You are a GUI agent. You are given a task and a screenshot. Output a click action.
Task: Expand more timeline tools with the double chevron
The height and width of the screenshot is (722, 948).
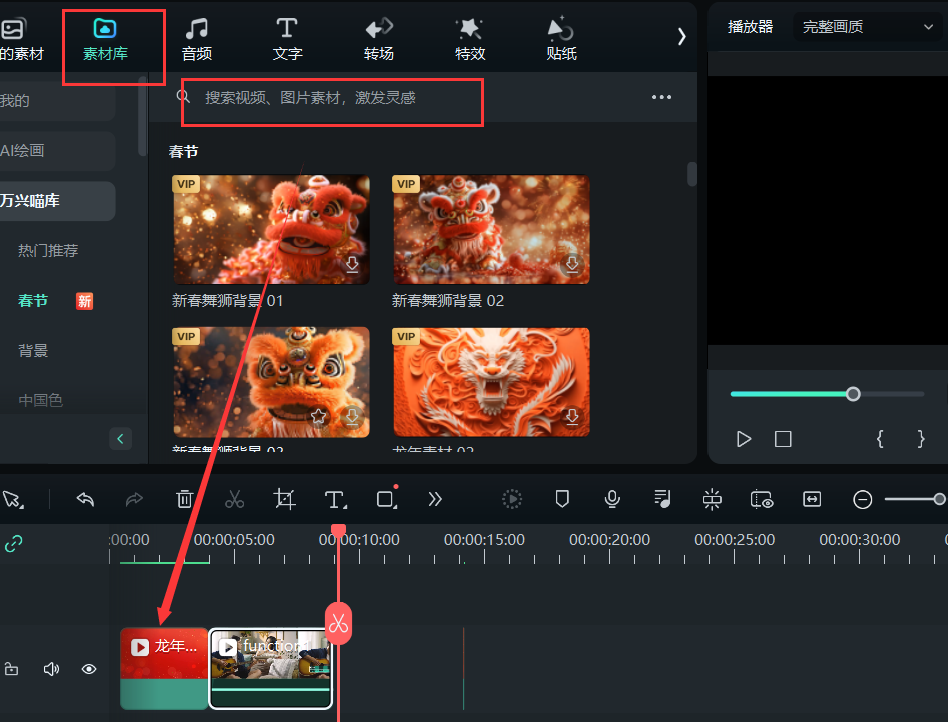click(435, 499)
